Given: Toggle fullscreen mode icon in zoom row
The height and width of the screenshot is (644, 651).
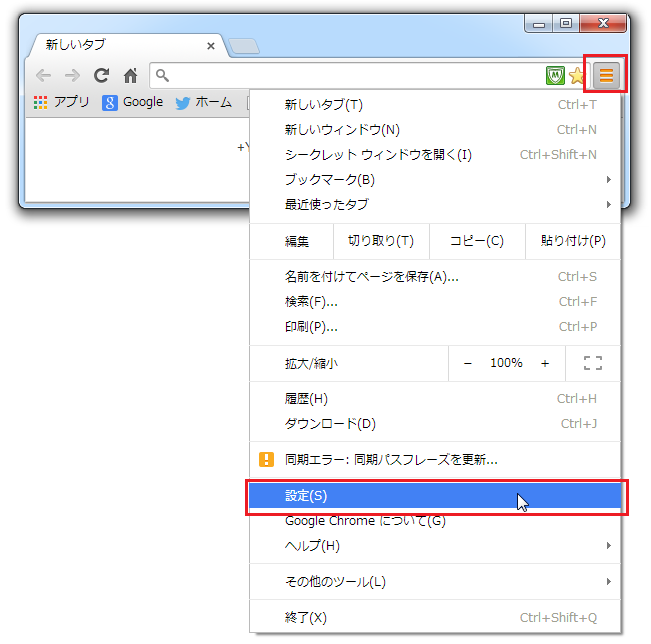Looking at the screenshot, I should [592, 363].
